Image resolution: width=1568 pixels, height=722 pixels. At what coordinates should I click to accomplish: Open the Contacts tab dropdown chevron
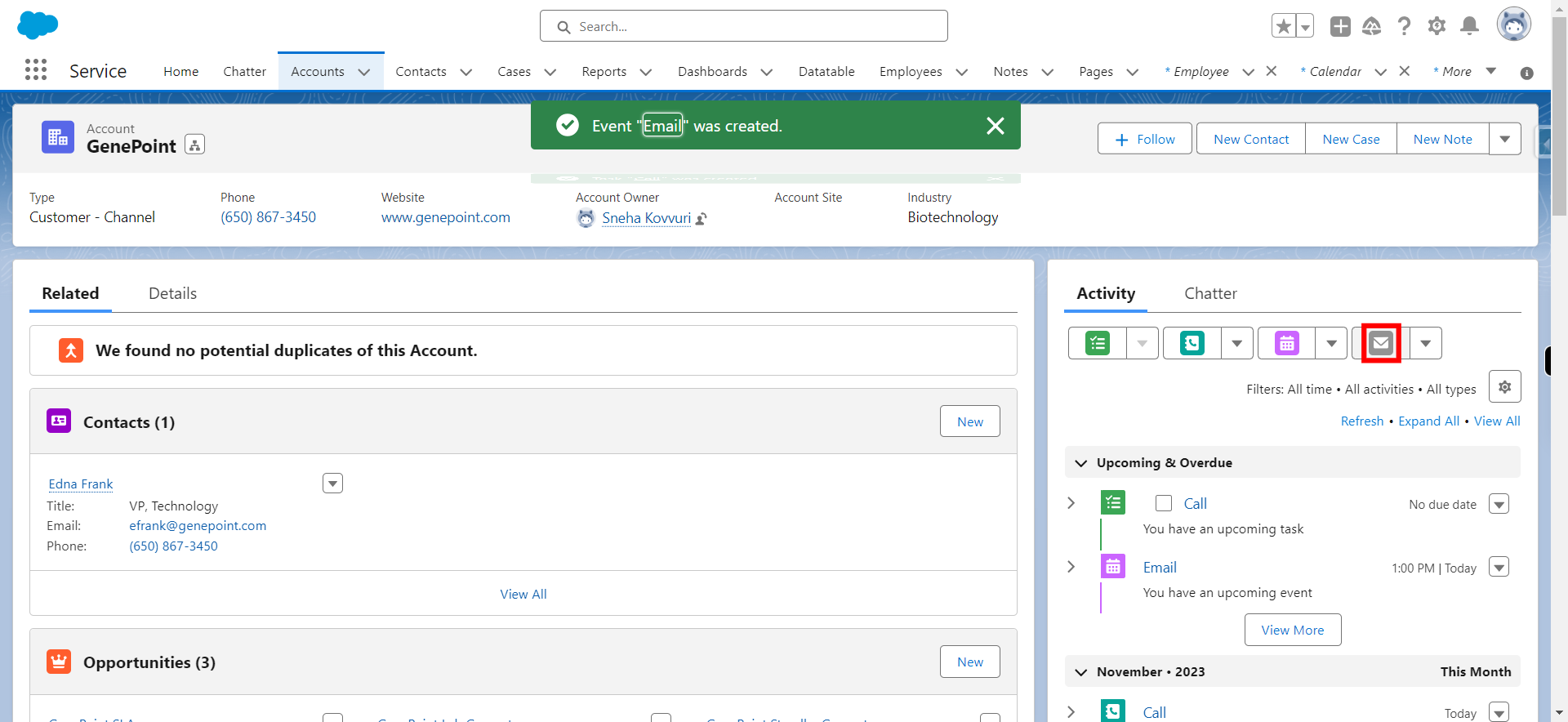point(466,72)
